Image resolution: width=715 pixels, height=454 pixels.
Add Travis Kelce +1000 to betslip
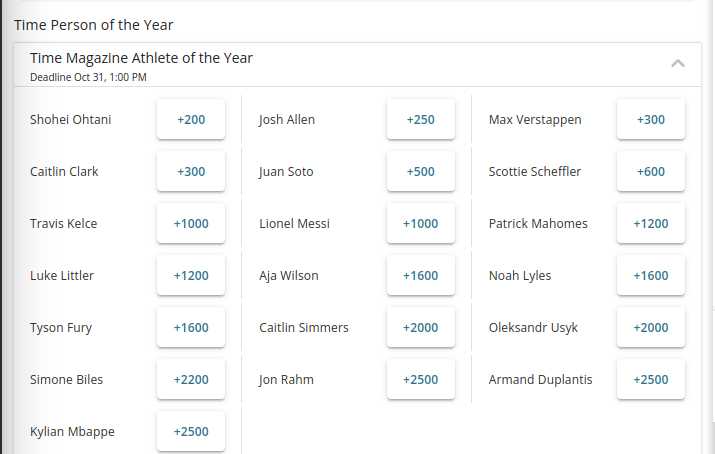191,224
